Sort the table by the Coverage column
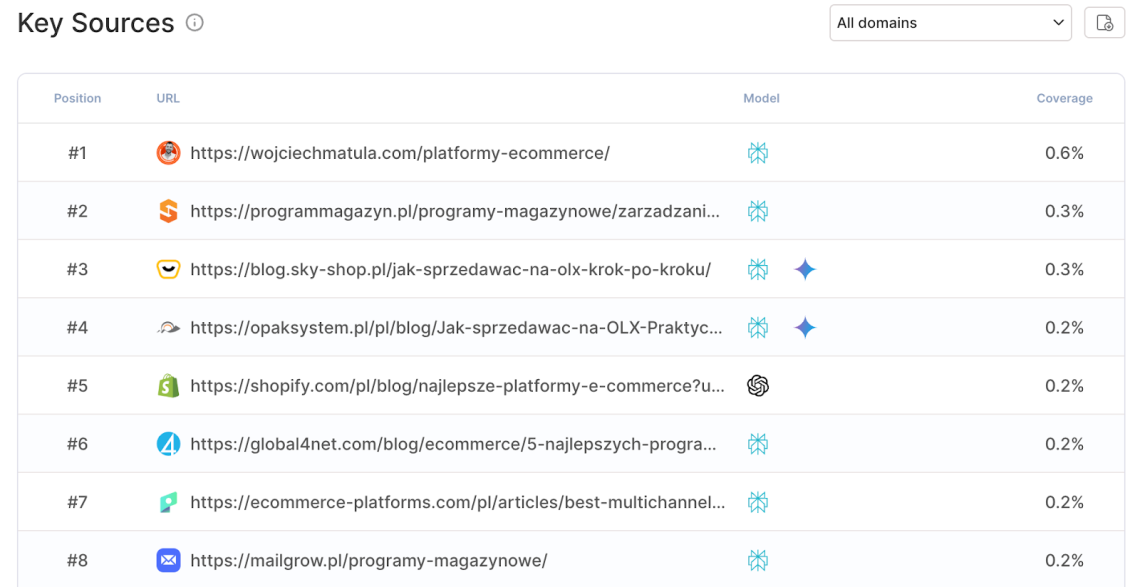1140x587 pixels. (1064, 98)
